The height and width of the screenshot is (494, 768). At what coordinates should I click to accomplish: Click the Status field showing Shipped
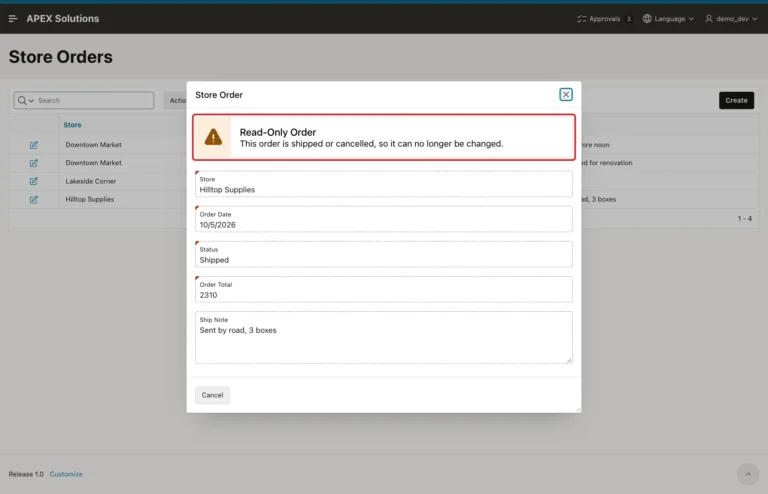tap(384, 255)
